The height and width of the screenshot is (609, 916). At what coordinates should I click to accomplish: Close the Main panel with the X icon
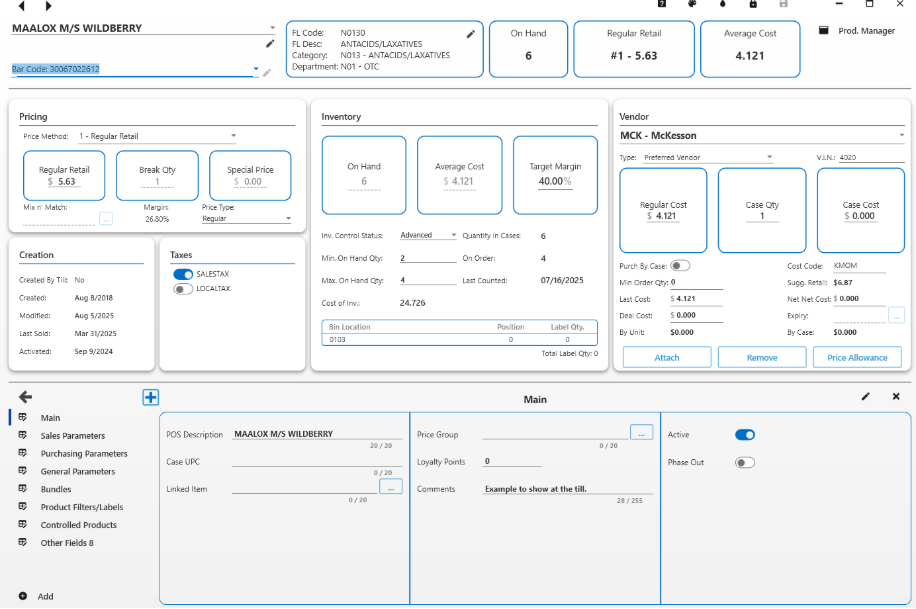point(896,396)
